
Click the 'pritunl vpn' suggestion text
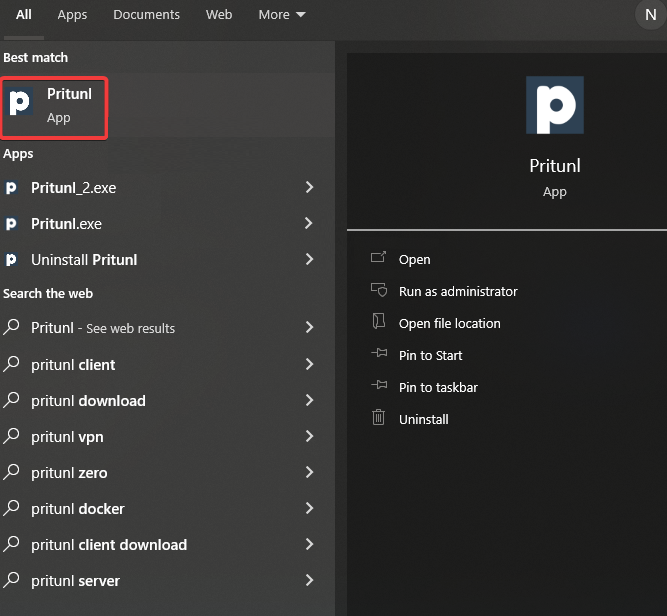point(67,437)
